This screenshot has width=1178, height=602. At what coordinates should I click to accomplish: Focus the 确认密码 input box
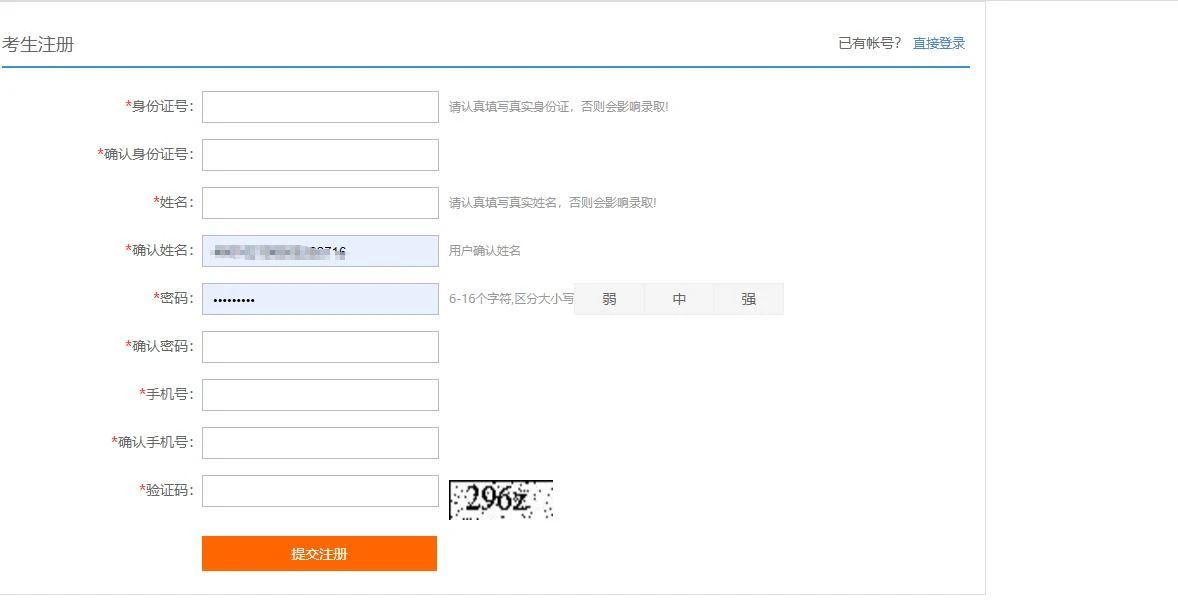point(320,347)
